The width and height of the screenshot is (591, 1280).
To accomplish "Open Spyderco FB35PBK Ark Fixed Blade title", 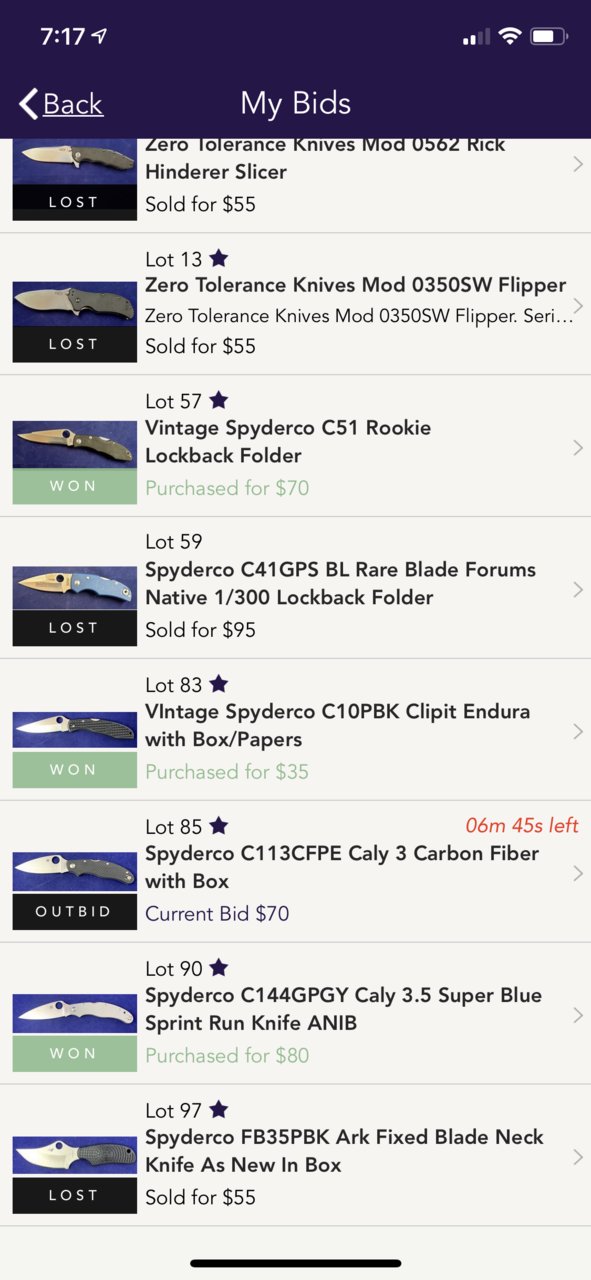I will point(344,1151).
